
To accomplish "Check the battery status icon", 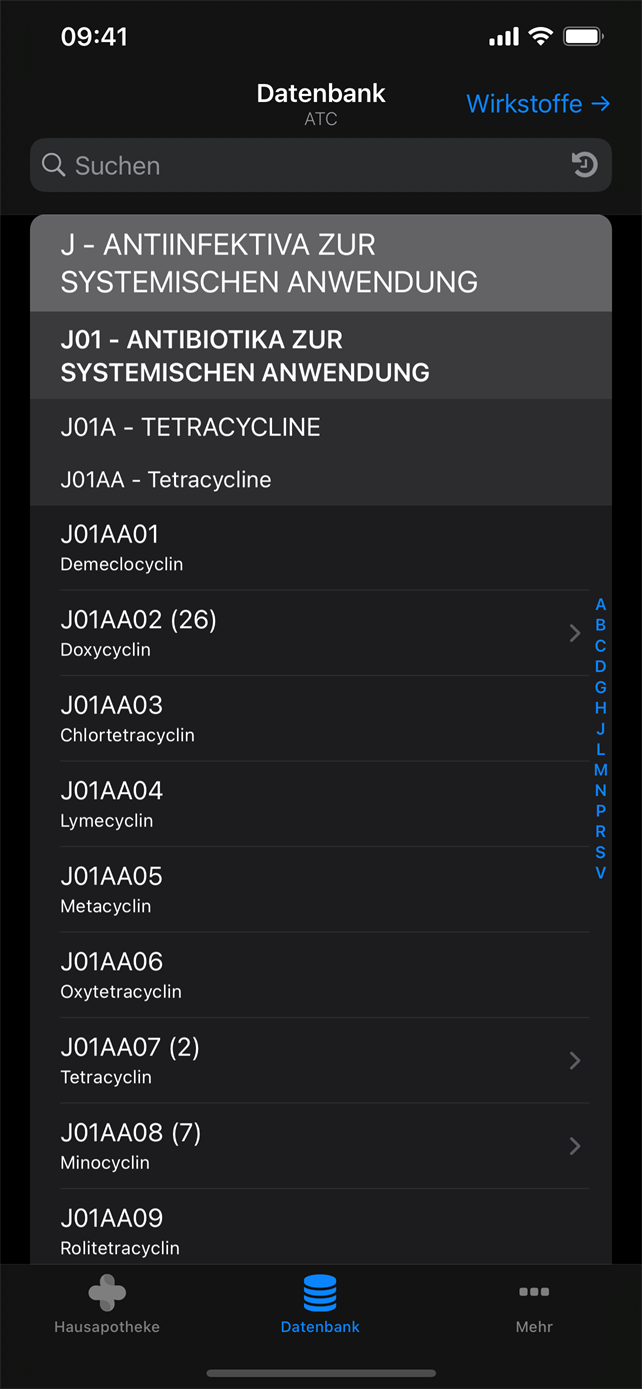I will [583, 37].
